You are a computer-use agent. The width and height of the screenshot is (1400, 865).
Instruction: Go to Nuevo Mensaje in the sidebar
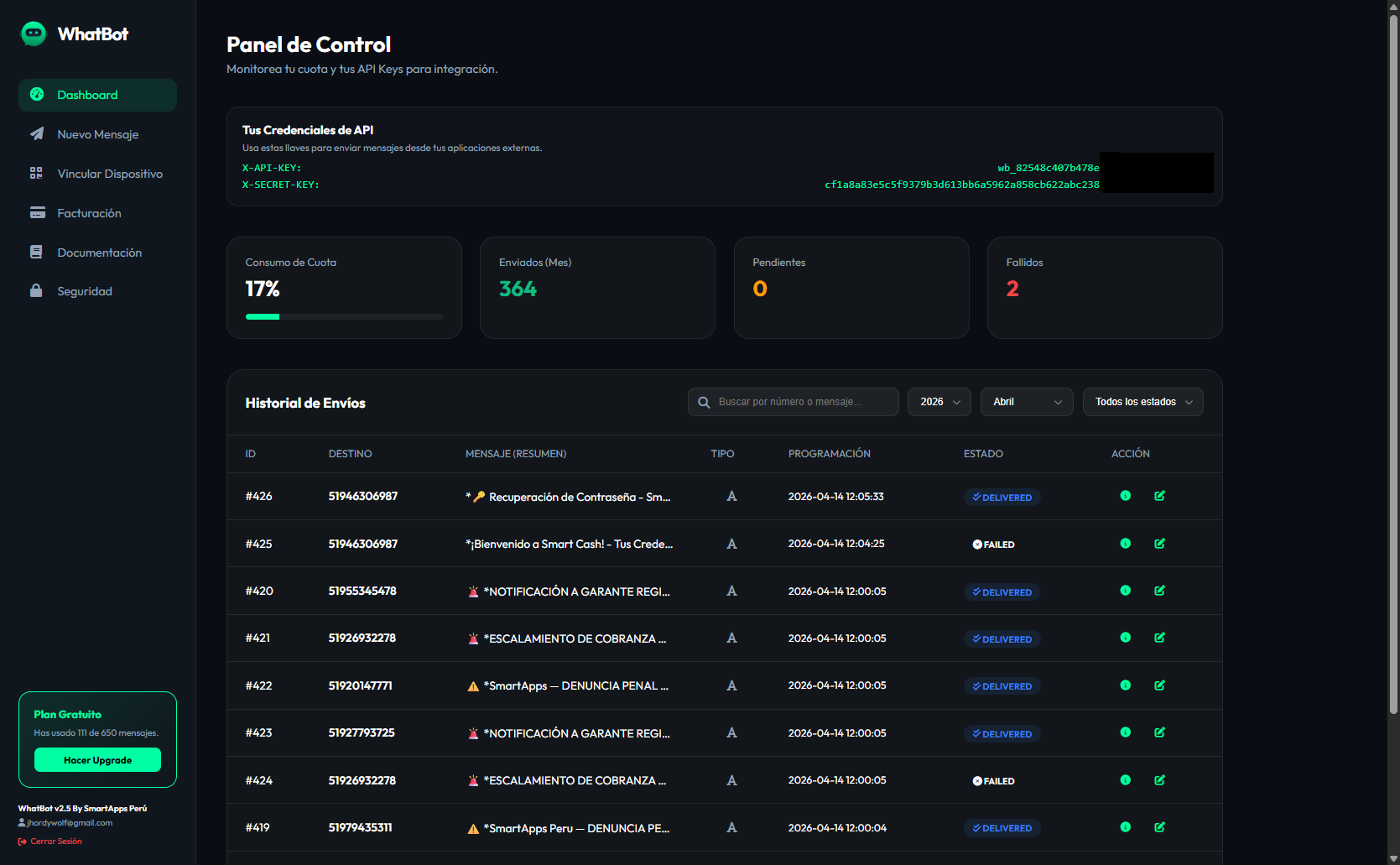(x=97, y=134)
